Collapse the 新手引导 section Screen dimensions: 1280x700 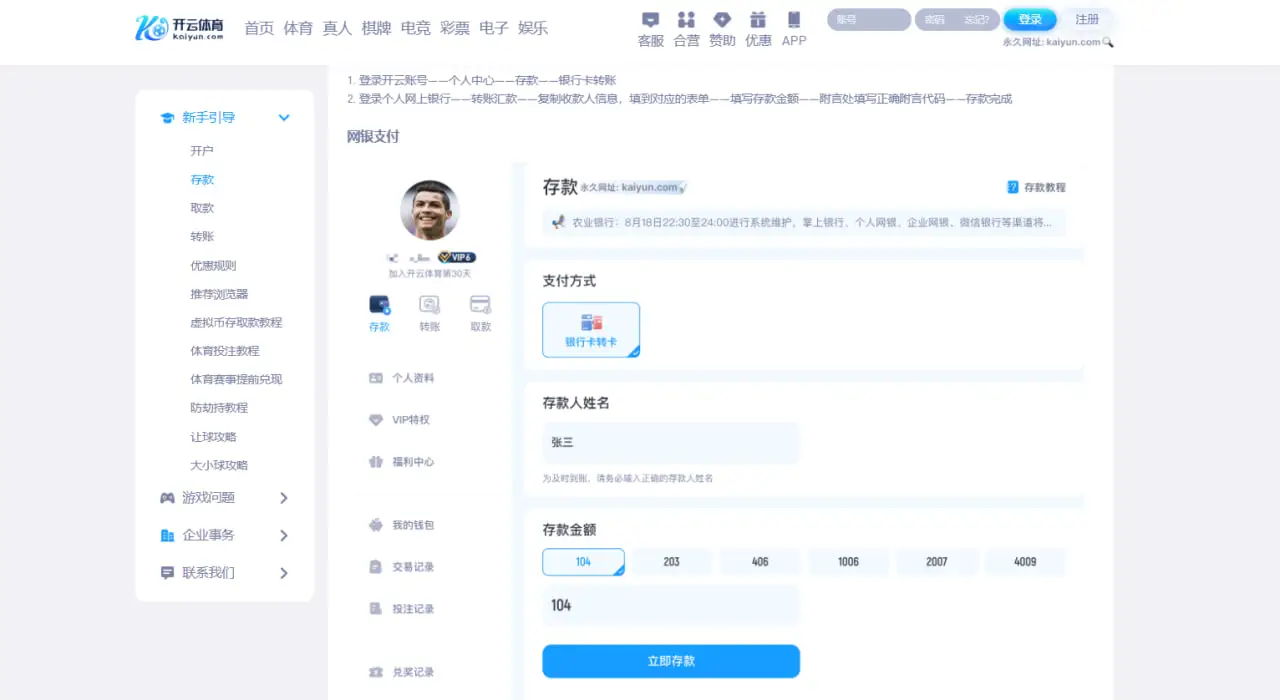[x=283, y=117]
